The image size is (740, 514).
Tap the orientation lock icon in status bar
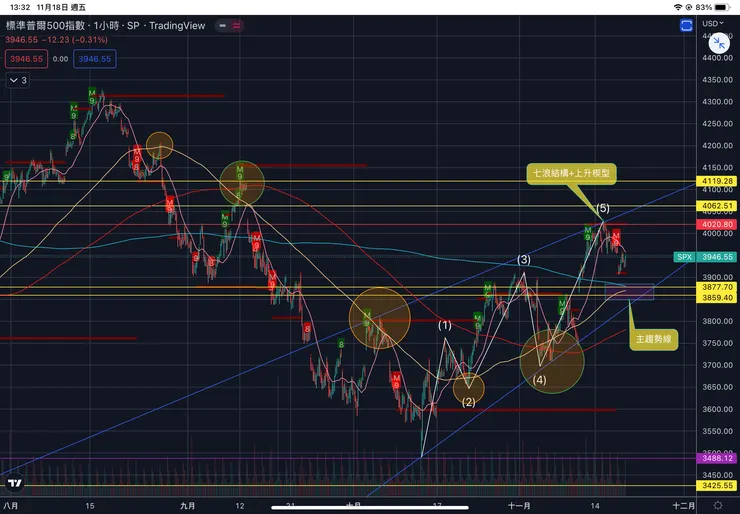689,7
